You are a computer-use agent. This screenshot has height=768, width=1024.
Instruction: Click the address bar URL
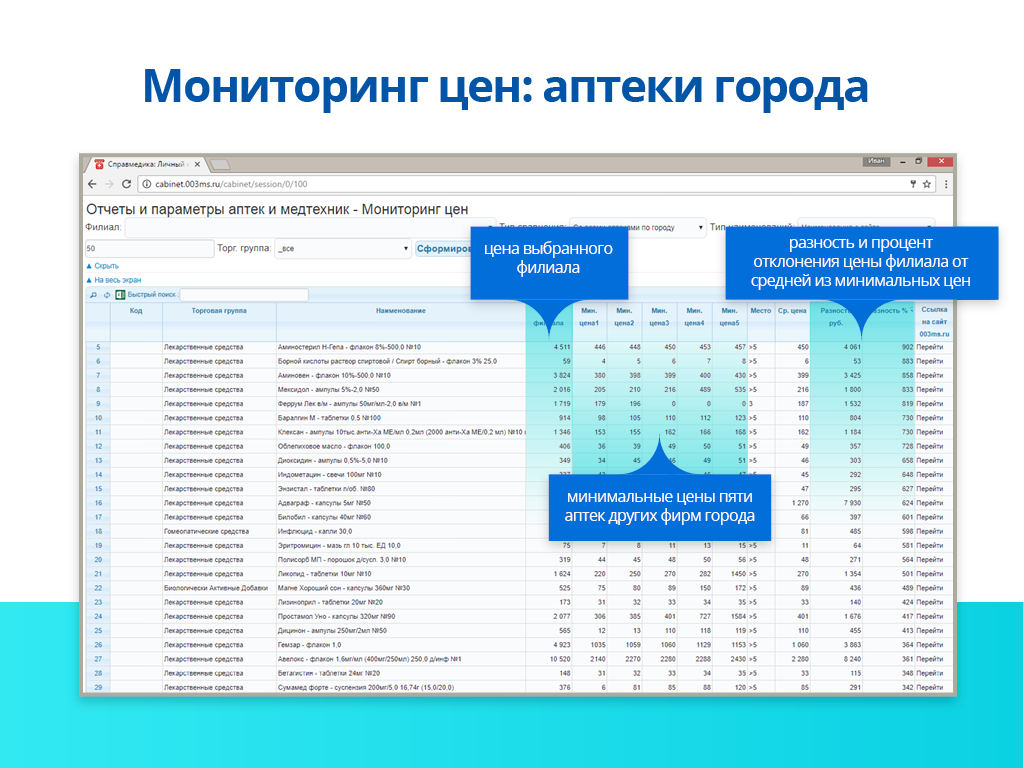(x=231, y=184)
